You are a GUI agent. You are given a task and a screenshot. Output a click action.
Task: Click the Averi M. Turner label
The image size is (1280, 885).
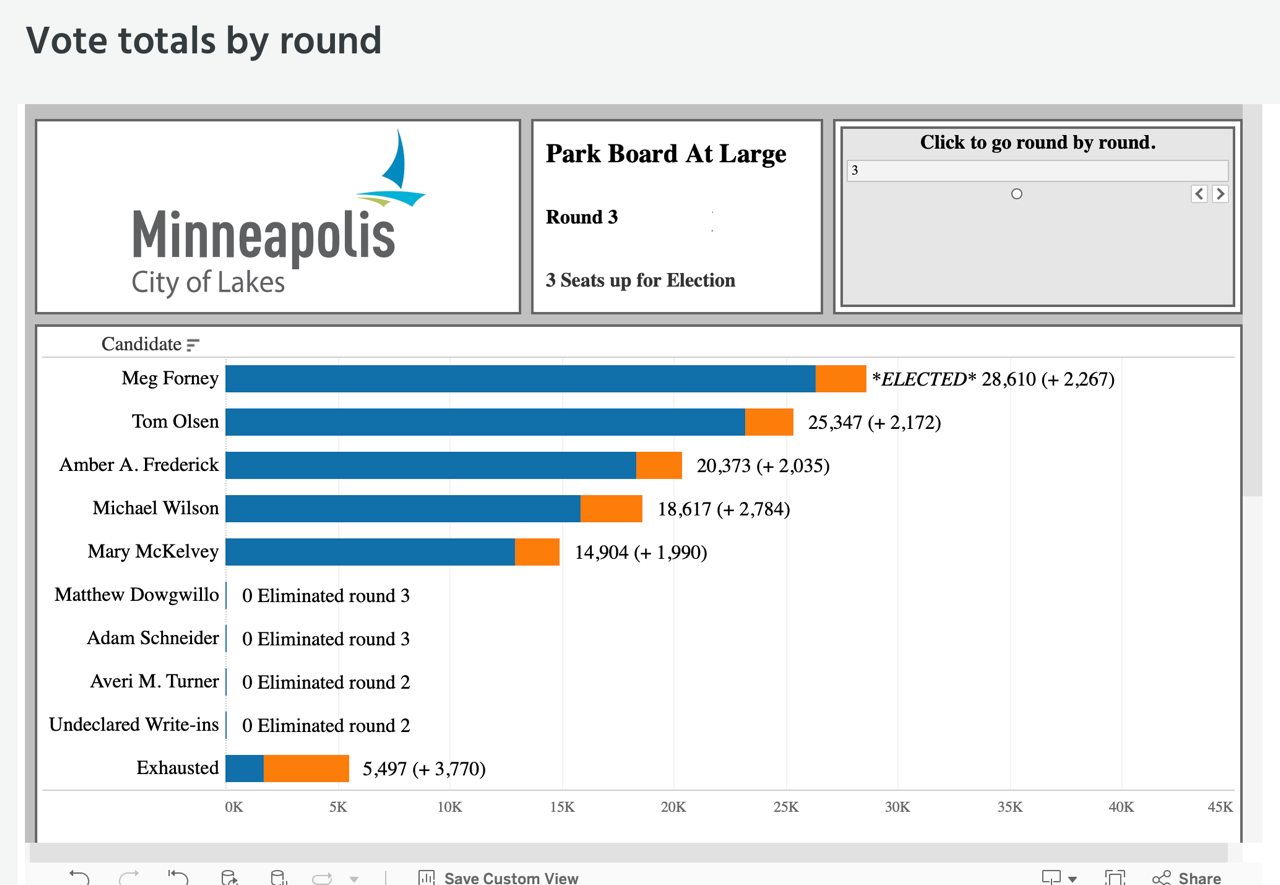(x=154, y=681)
